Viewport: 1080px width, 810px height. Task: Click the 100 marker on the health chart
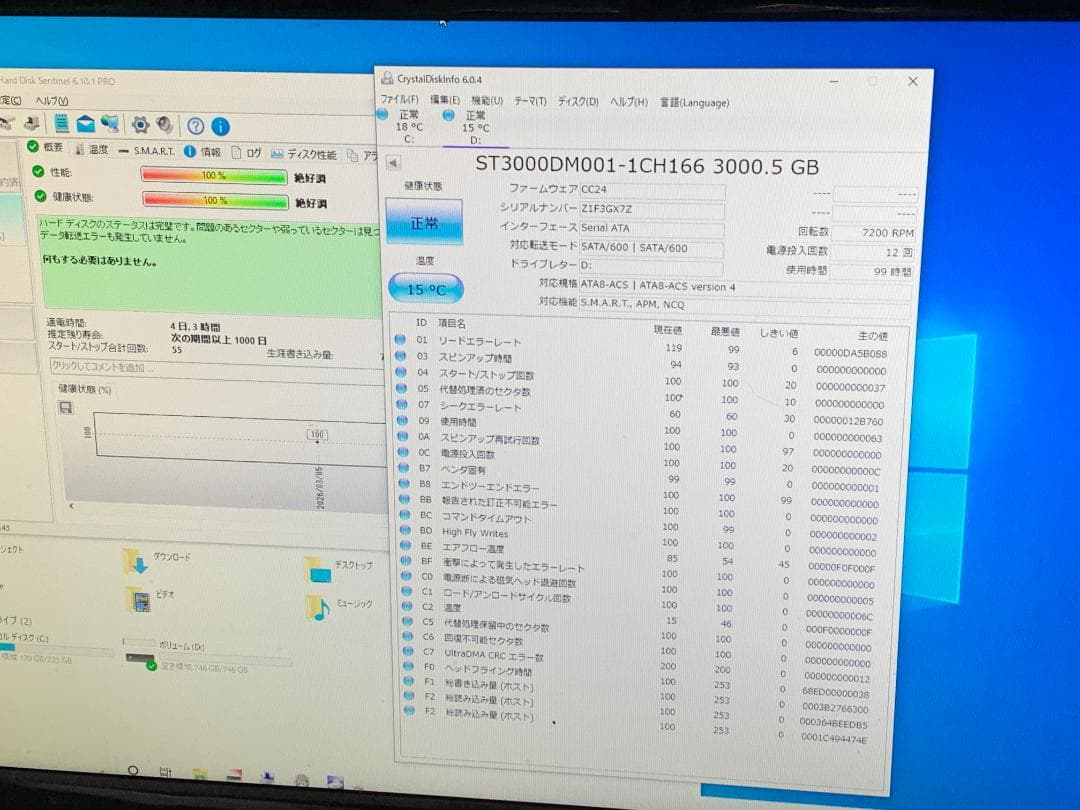pyautogui.click(x=318, y=435)
